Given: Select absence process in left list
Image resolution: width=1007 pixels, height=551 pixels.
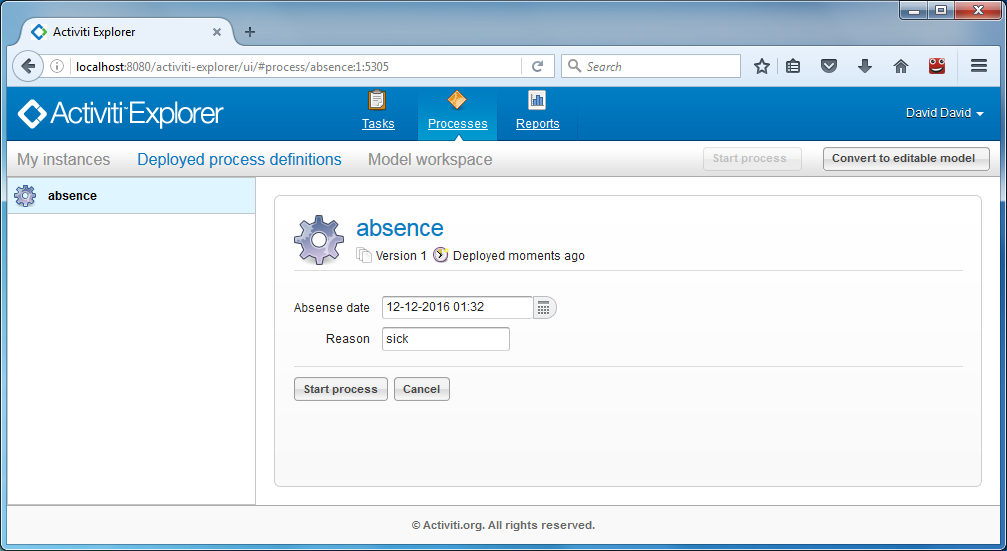Looking at the screenshot, I should (x=72, y=196).
